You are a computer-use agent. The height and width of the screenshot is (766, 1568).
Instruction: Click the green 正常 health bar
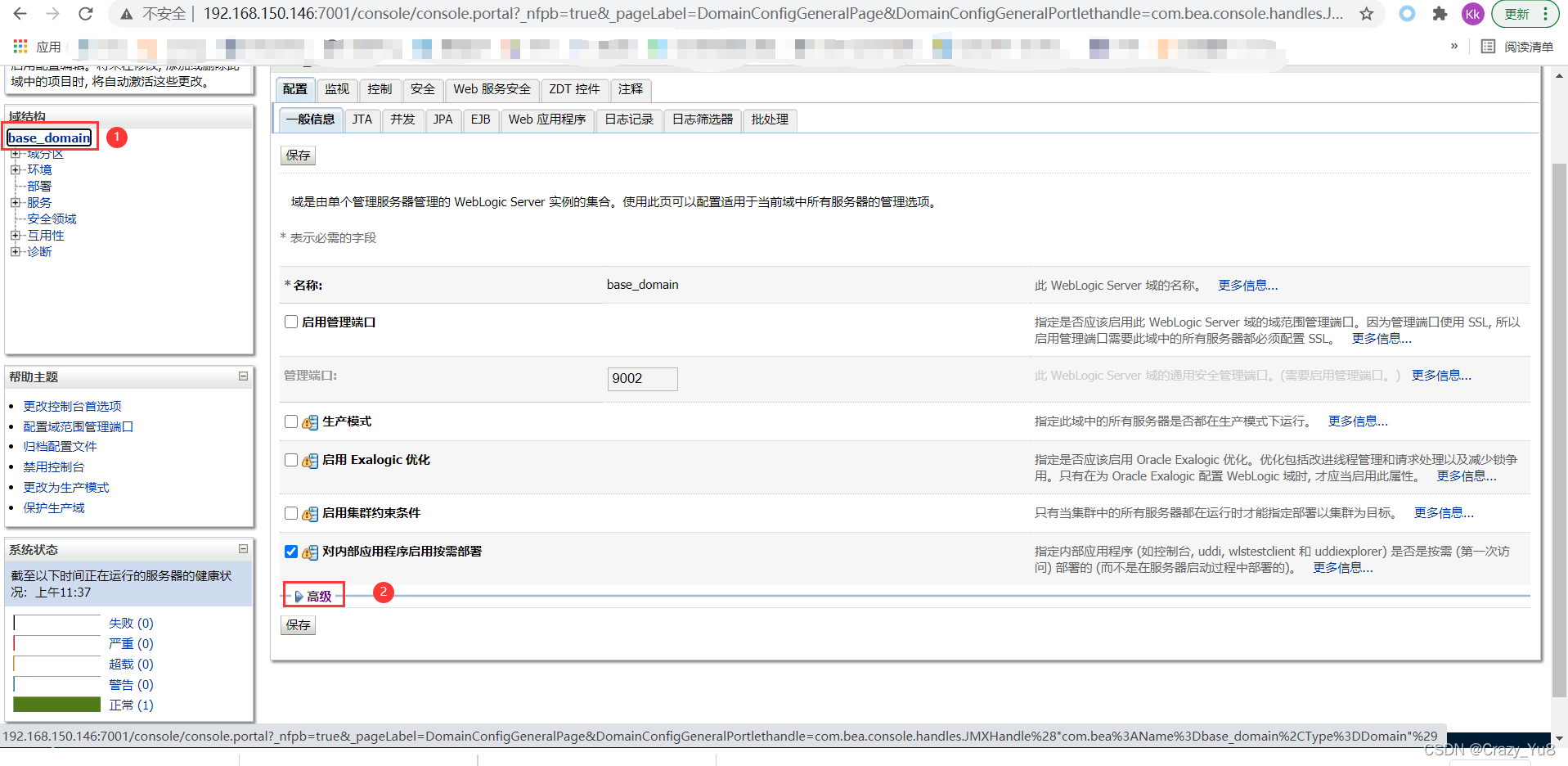56,705
